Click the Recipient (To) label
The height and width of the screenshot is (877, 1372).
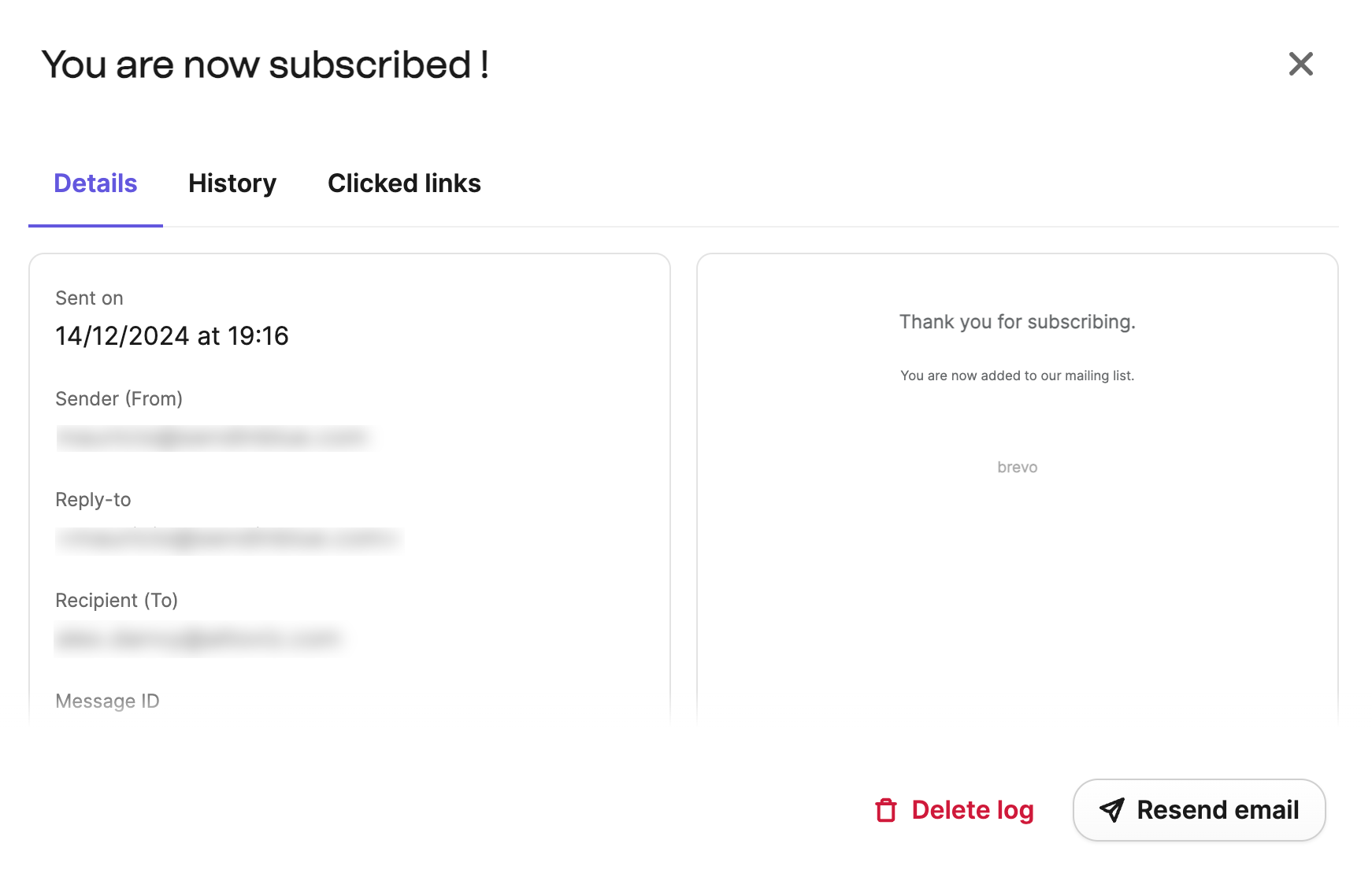pos(117,601)
